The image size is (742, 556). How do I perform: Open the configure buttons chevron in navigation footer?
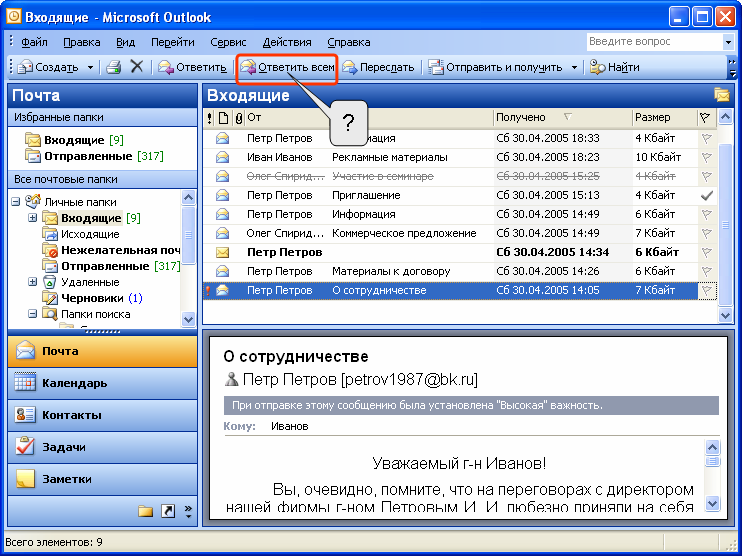[x=188, y=511]
